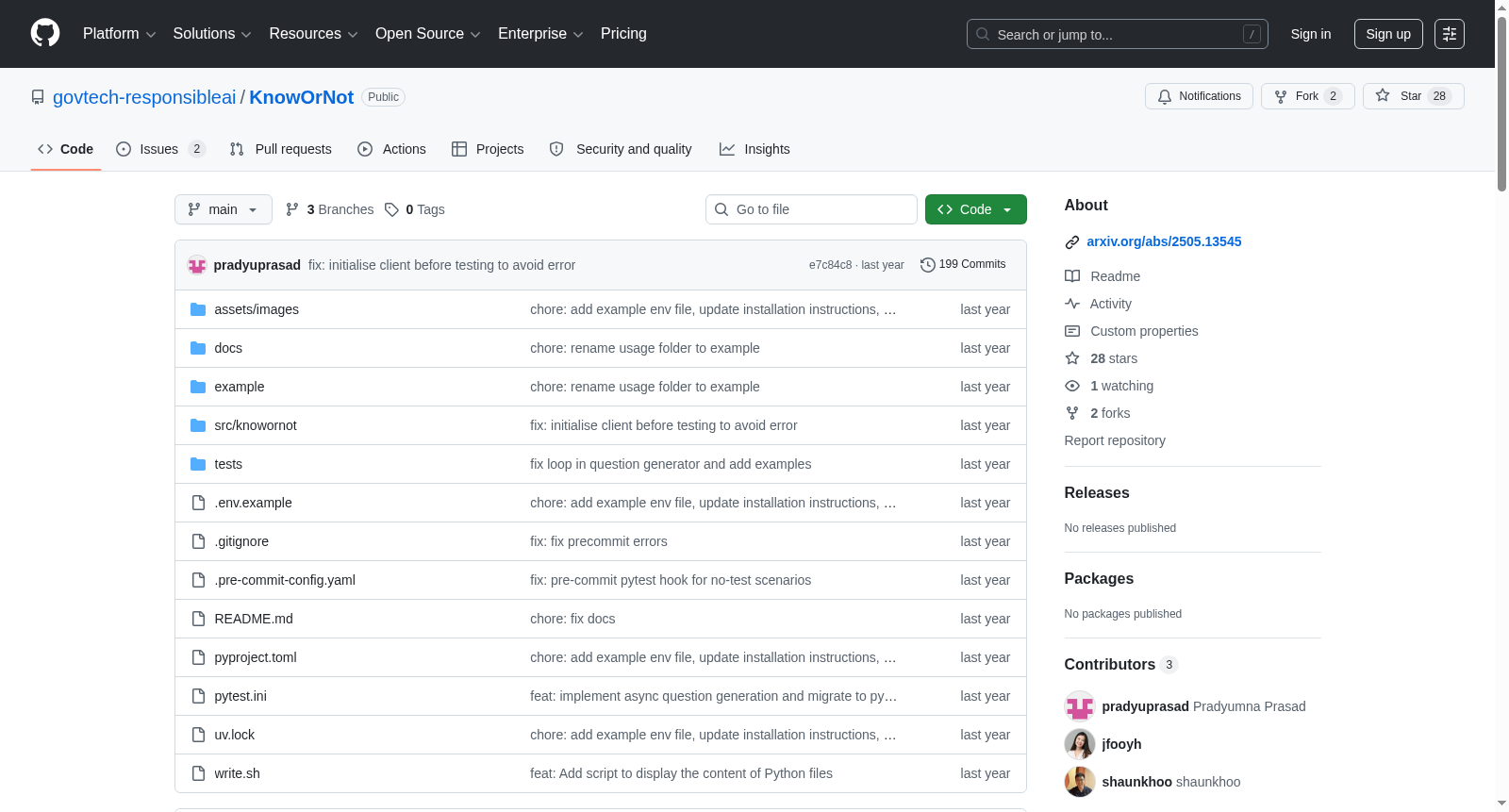The width and height of the screenshot is (1509, 812).
Task: Click the Activity pulse icon
Action: (1072, 304)
